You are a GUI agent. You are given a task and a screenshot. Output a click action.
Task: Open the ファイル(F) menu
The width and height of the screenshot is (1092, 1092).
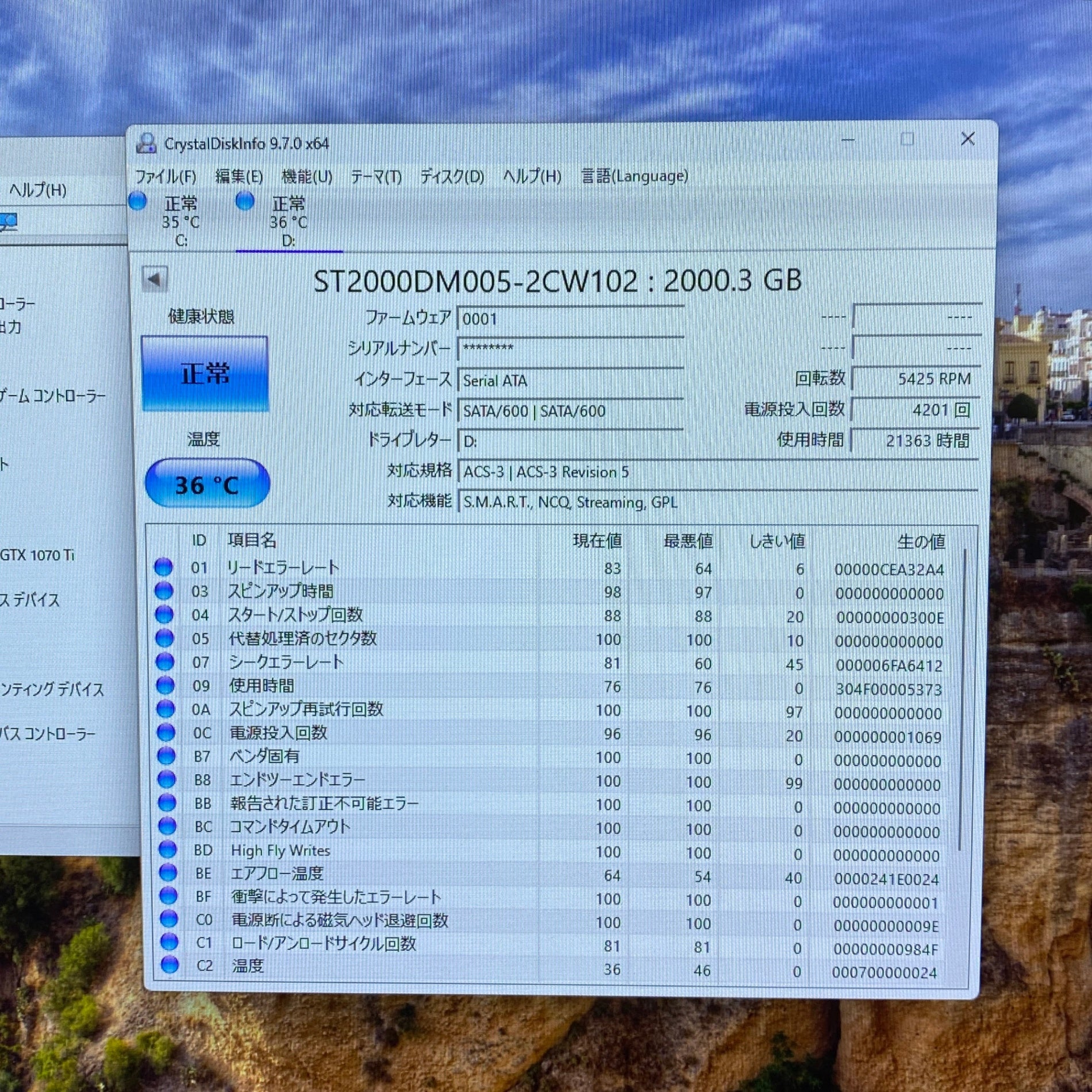(x=166, y=176)
